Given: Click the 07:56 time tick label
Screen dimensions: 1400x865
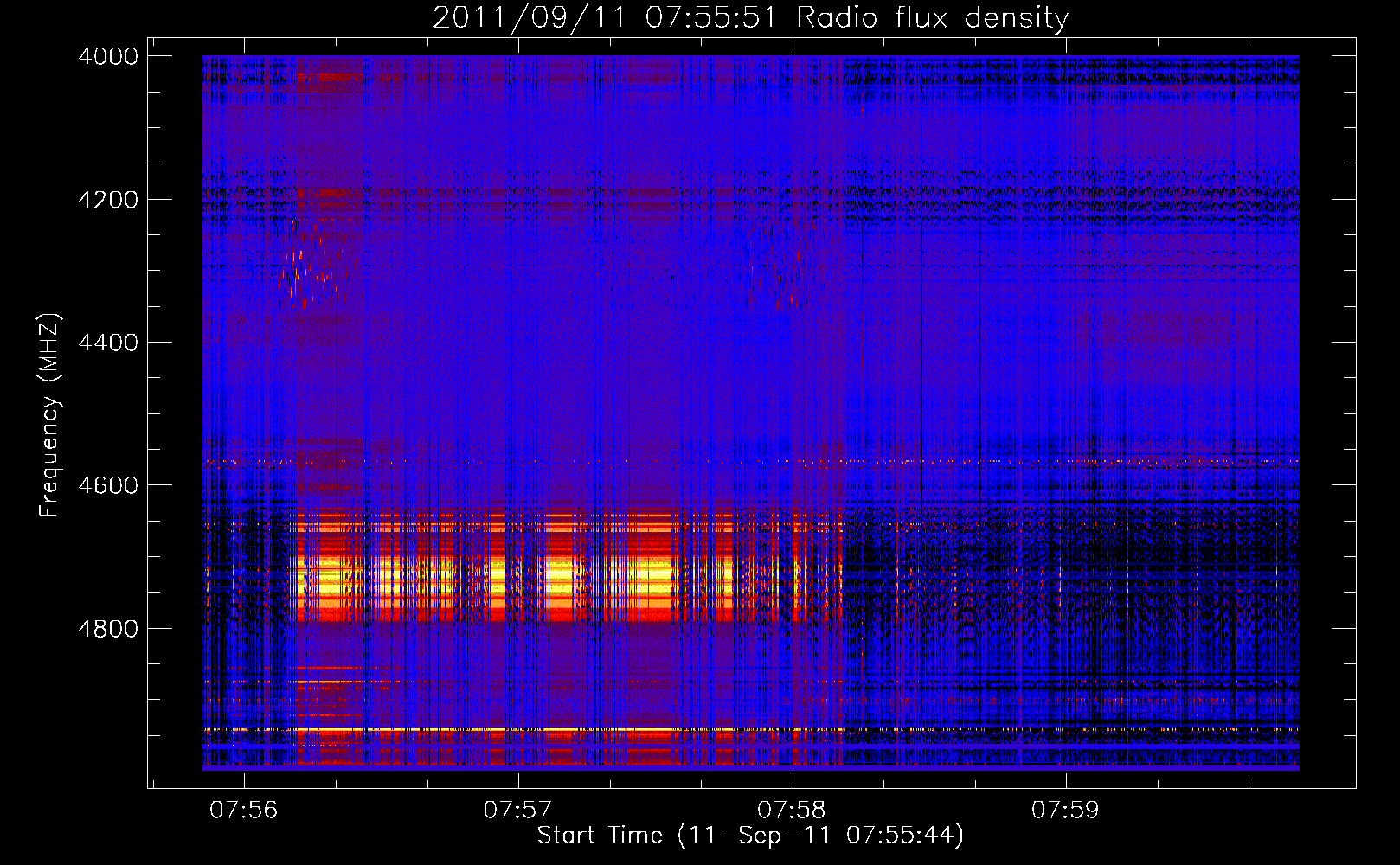Looking at the screenshot, I should (x=244, y=811).
